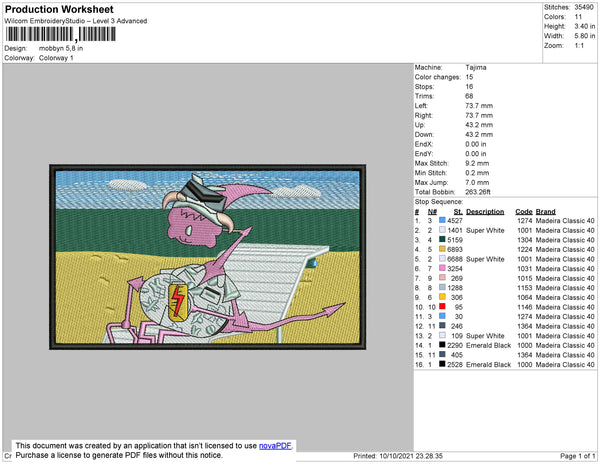The height and width of the screenshot is (464, 600).
Task: Click stitch count 6893 in row 4
Action: pos(455,249)
